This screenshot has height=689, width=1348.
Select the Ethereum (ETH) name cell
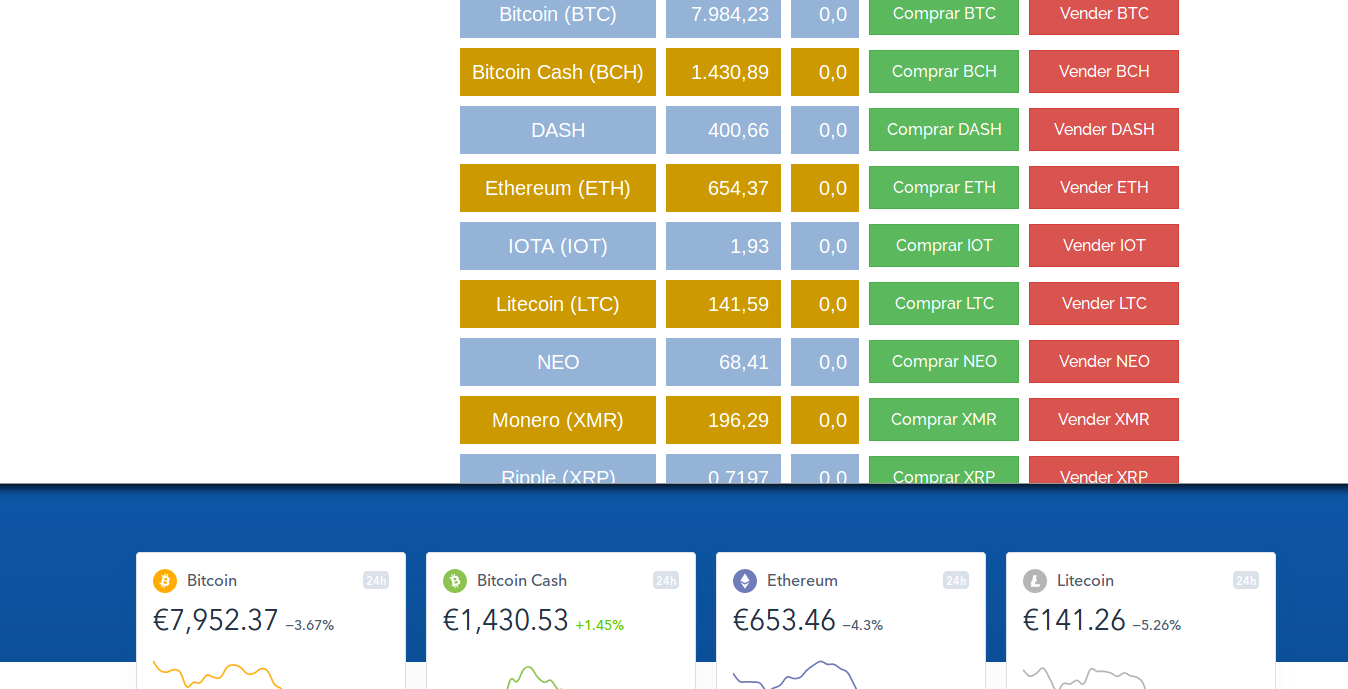[x=558, y=188]
